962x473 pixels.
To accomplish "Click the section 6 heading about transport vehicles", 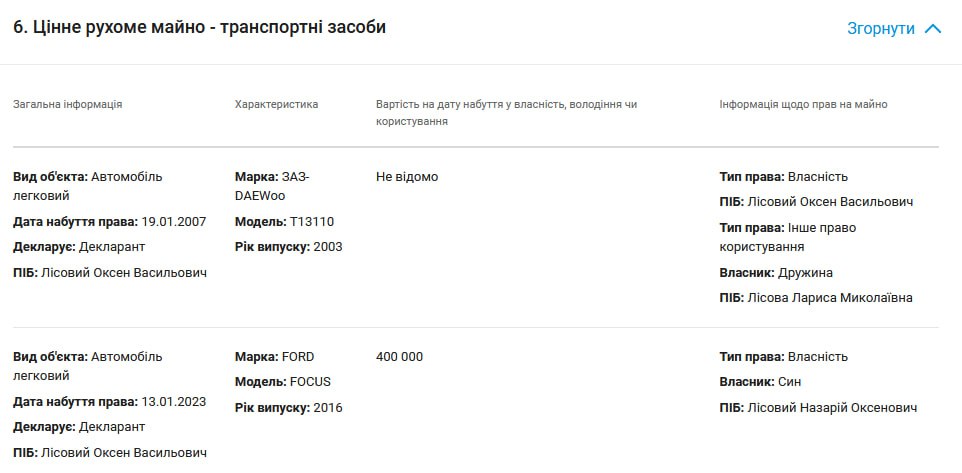I will coord(199,28).
